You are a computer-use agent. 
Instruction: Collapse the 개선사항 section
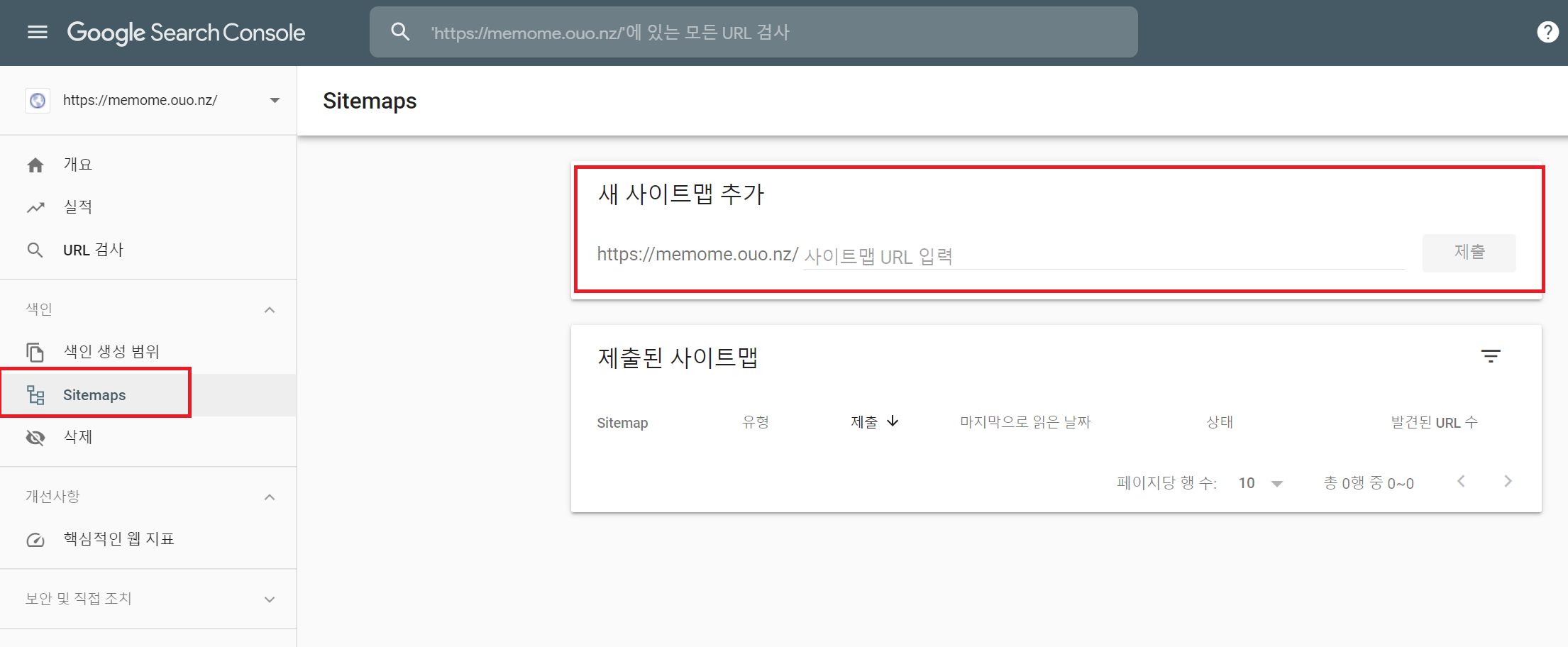270,497
